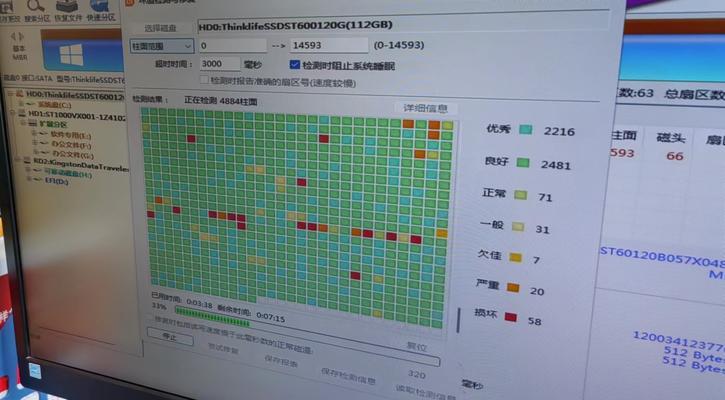Click the 损坏 count value 58
Image resolution: width=725 pixels, height=400 pixels.
click(535, 321)
